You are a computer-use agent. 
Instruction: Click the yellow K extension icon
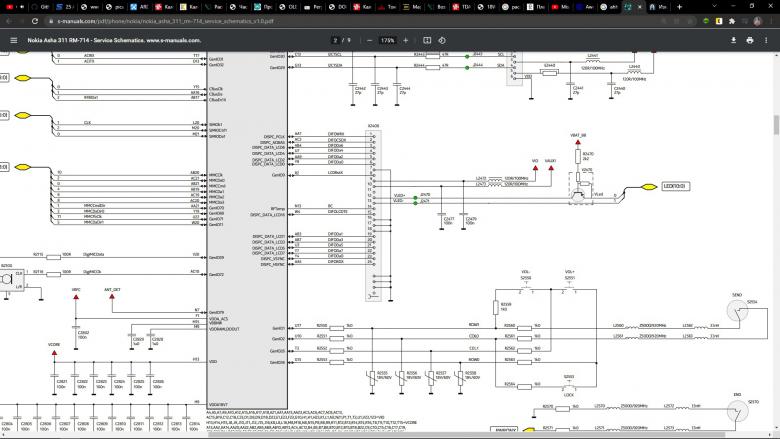click(719, 21)
